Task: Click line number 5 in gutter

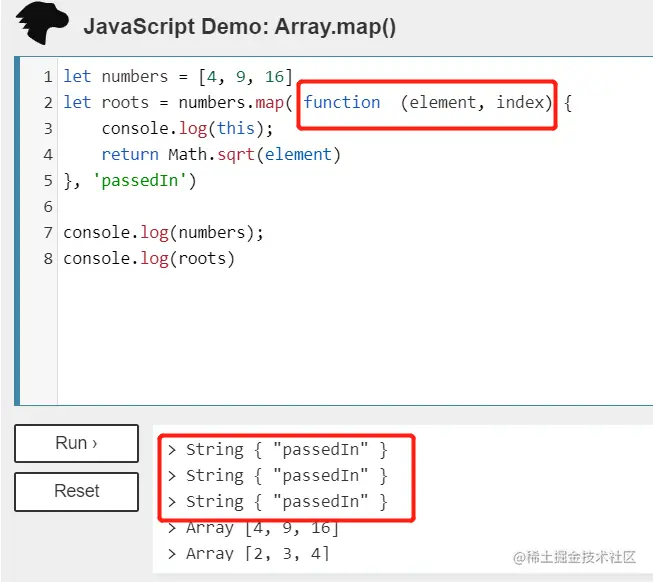Action: (48, 181)
